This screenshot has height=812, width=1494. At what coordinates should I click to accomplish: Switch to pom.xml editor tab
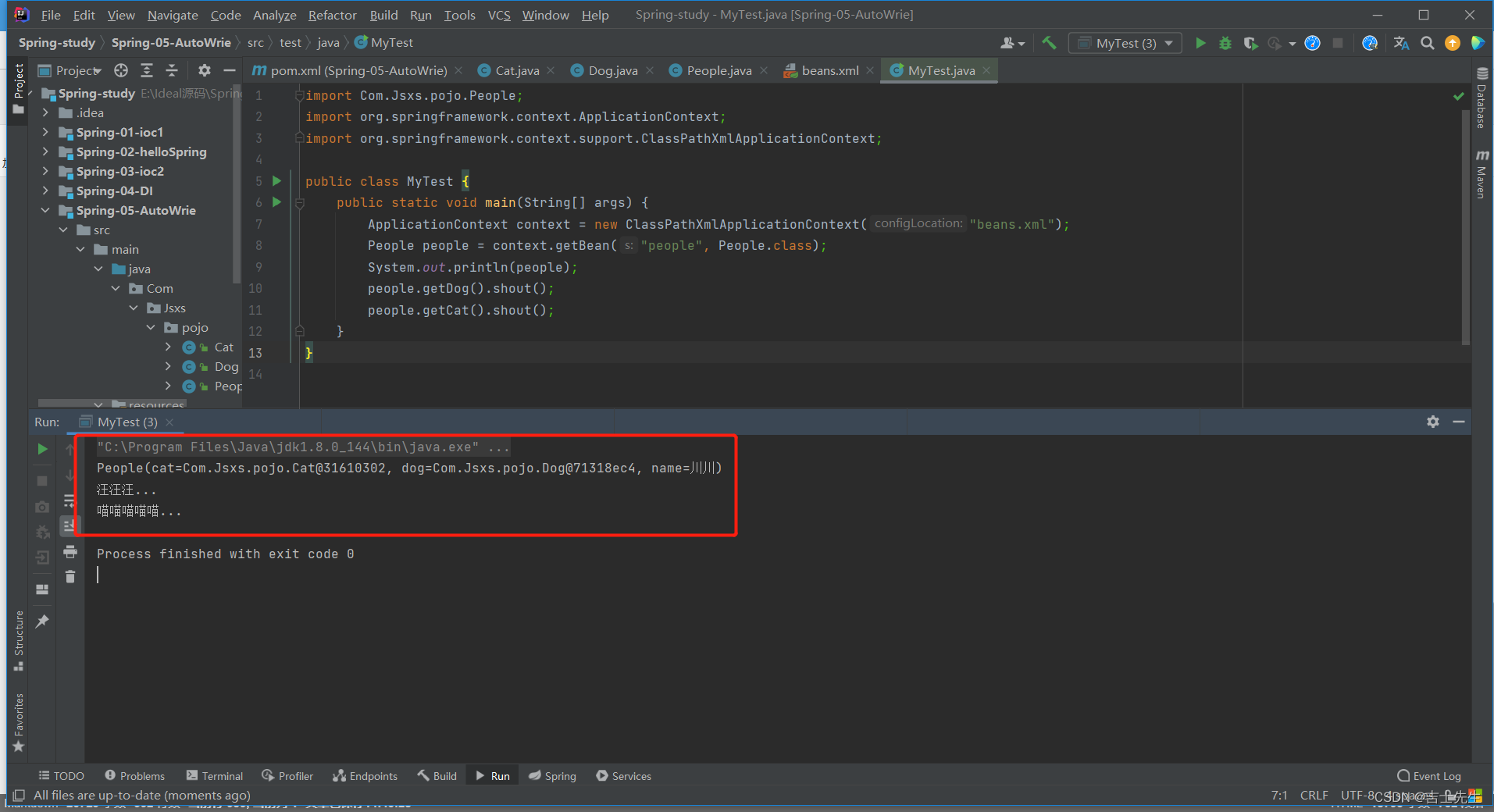click(358, 70)
